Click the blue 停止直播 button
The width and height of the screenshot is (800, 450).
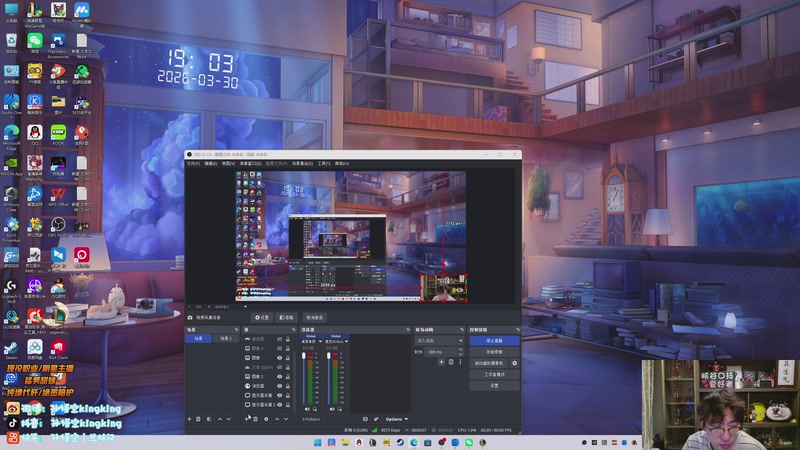[x=494, y=340]
